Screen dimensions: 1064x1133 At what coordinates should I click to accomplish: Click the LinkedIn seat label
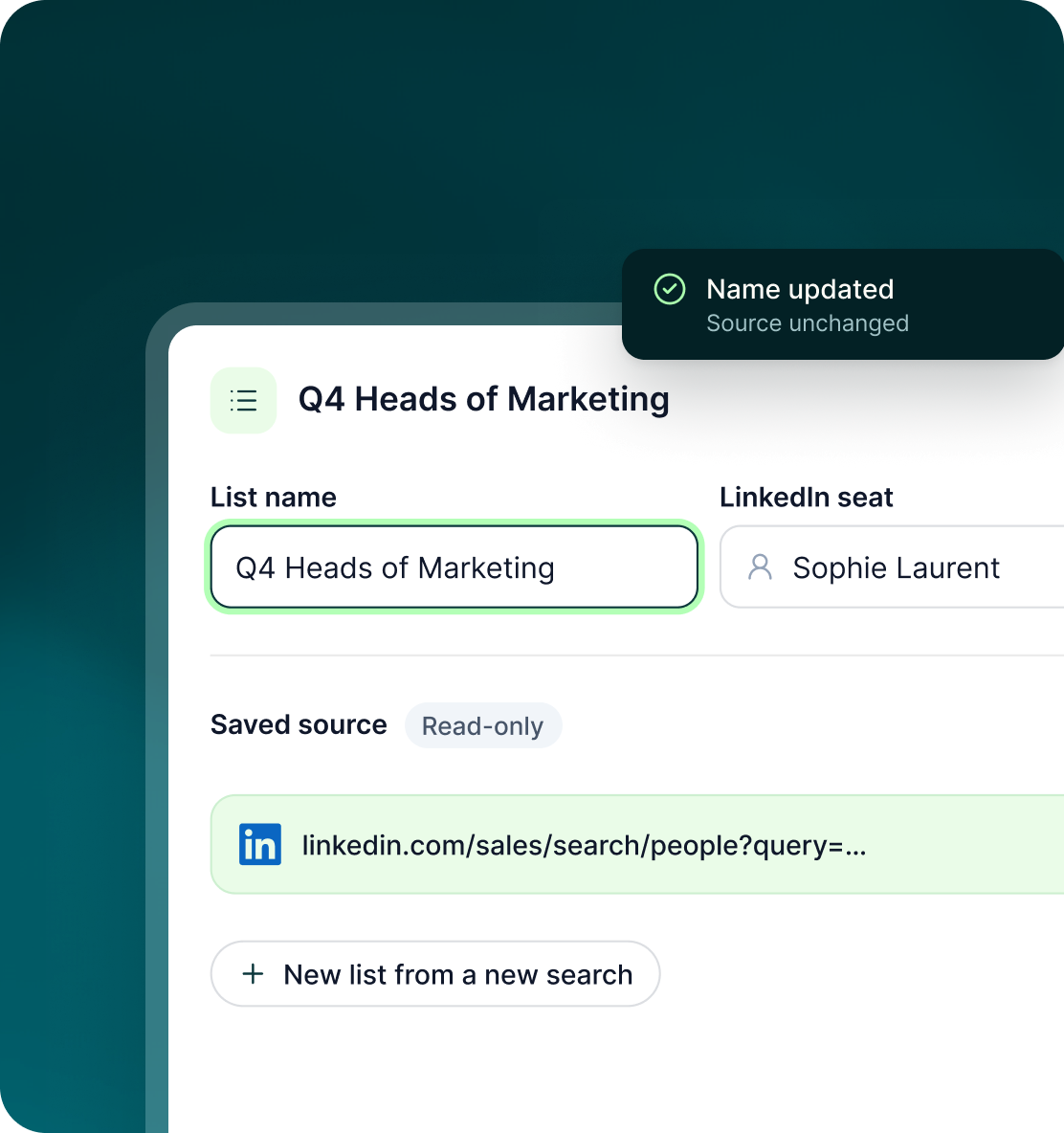(806, 498)
